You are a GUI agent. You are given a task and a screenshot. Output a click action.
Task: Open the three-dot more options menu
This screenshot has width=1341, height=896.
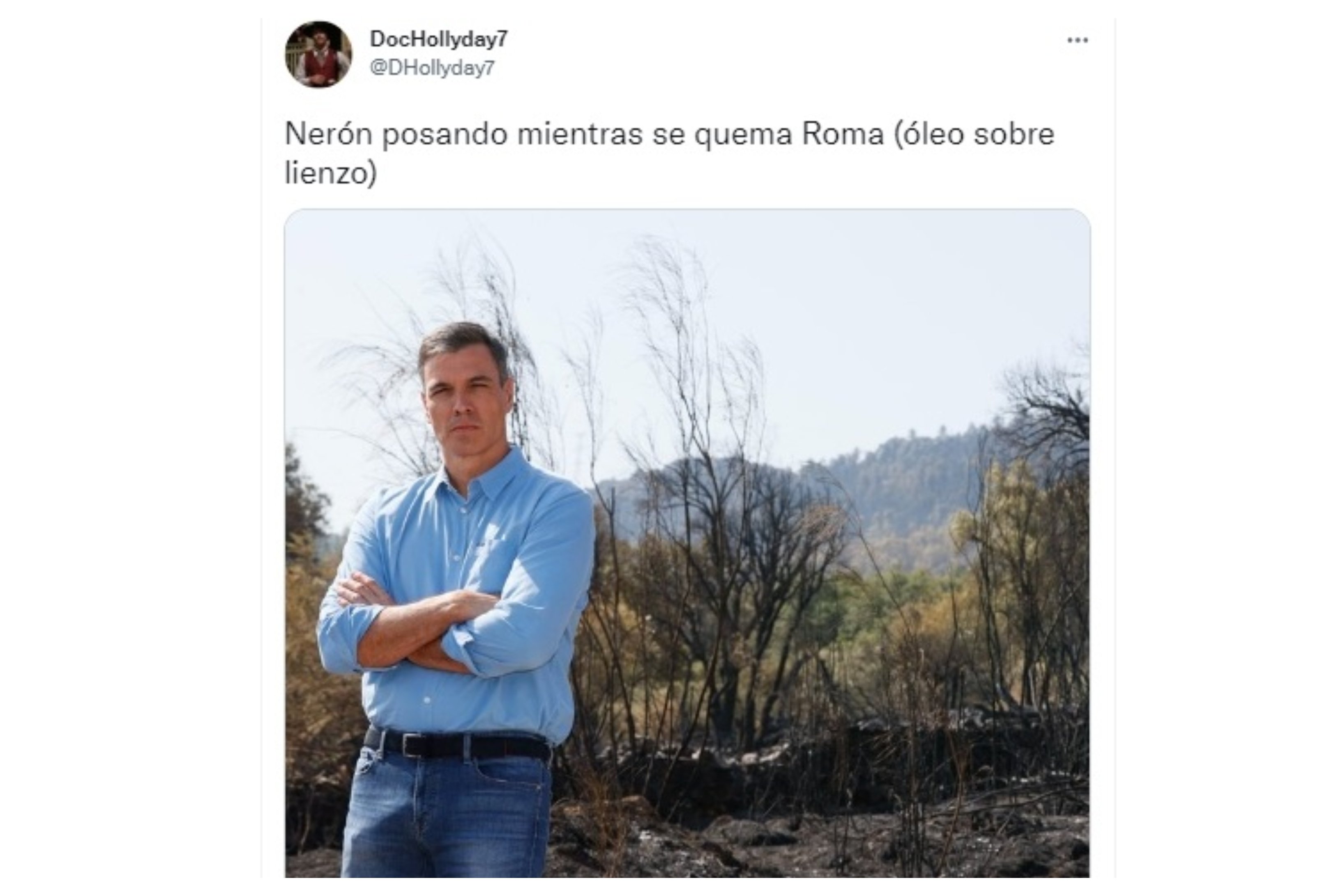pos(1078,40)
